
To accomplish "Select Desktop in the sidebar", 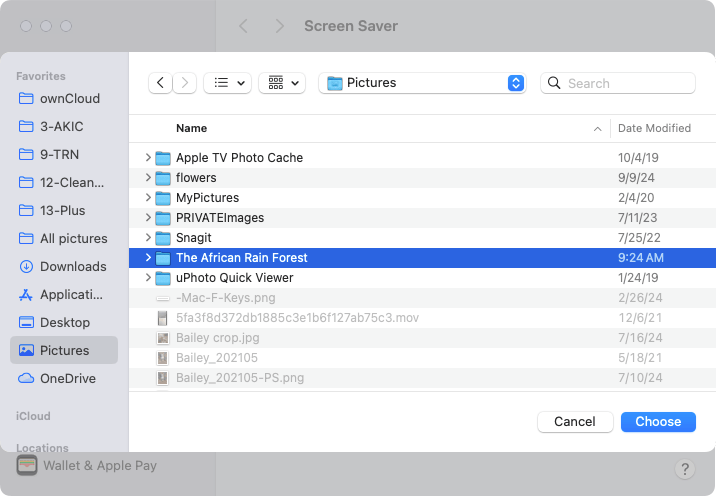I will pyautogui.click(x=64, y=322).
